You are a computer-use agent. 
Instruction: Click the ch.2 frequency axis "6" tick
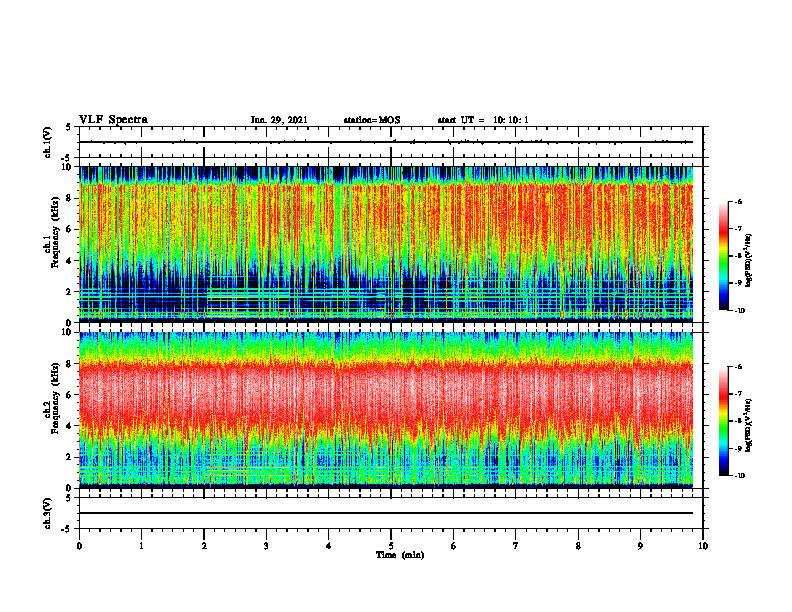coord(70,395)
